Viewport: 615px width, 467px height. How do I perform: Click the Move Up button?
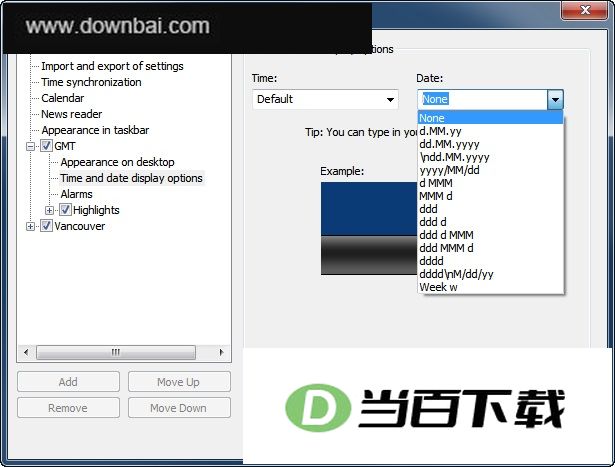(x=179, y=382)
